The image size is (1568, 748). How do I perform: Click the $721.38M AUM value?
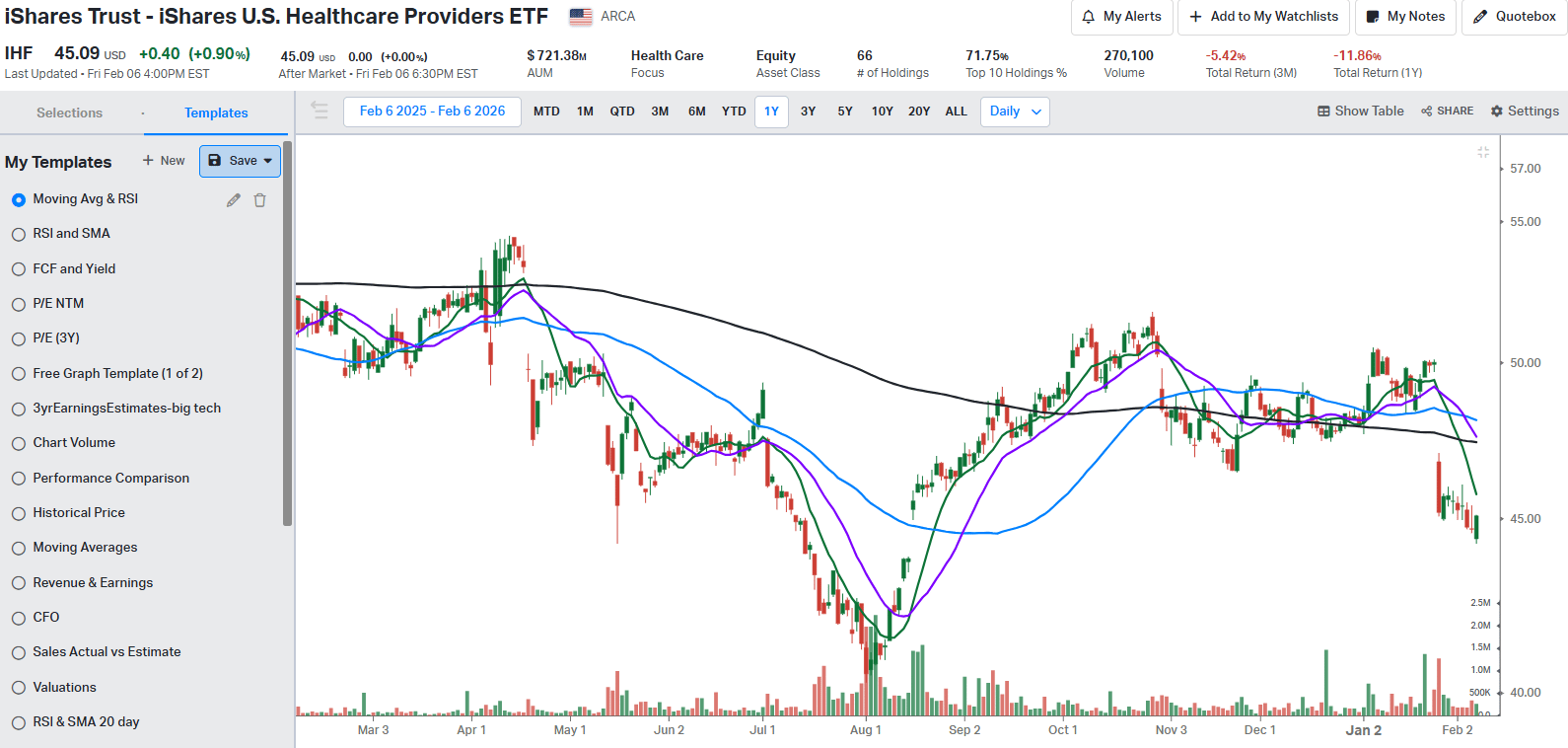tap(557, 56)
